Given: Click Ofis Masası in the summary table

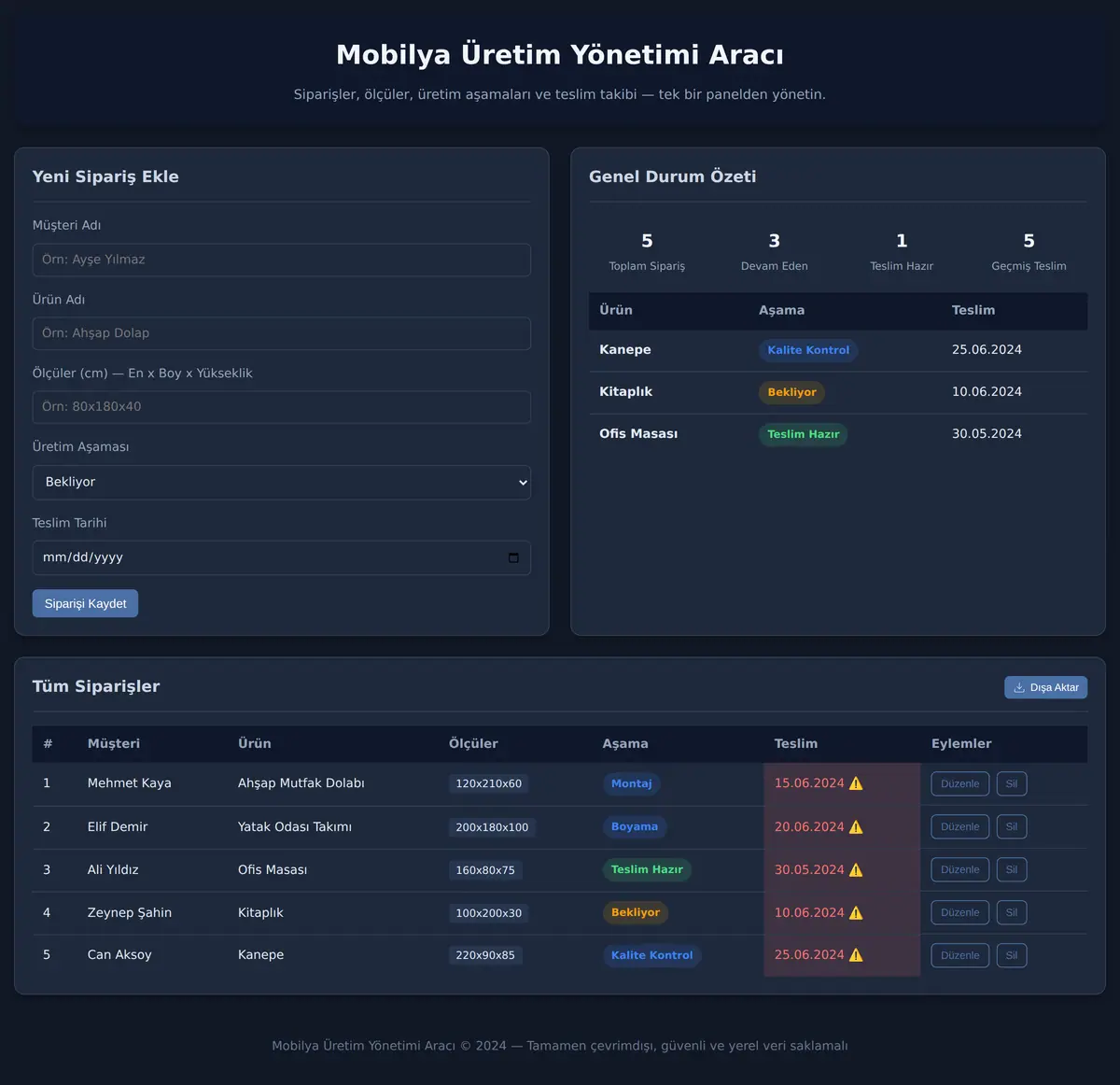Looking at the screenshot, I should [638, 433].
